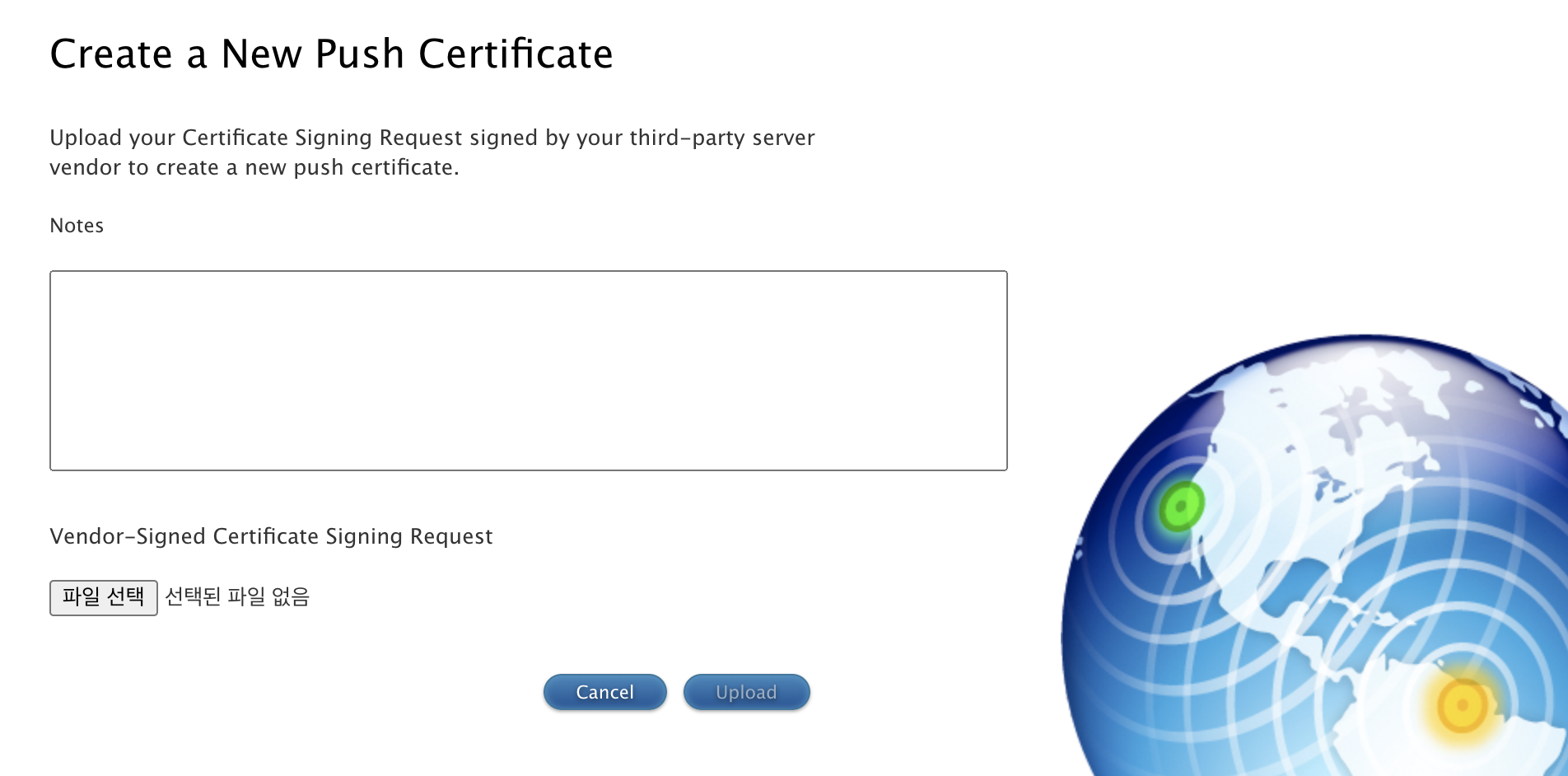Screen dimensions: 1568x776
Task: Click inside the Notes text area
Action: pos(528,371)
